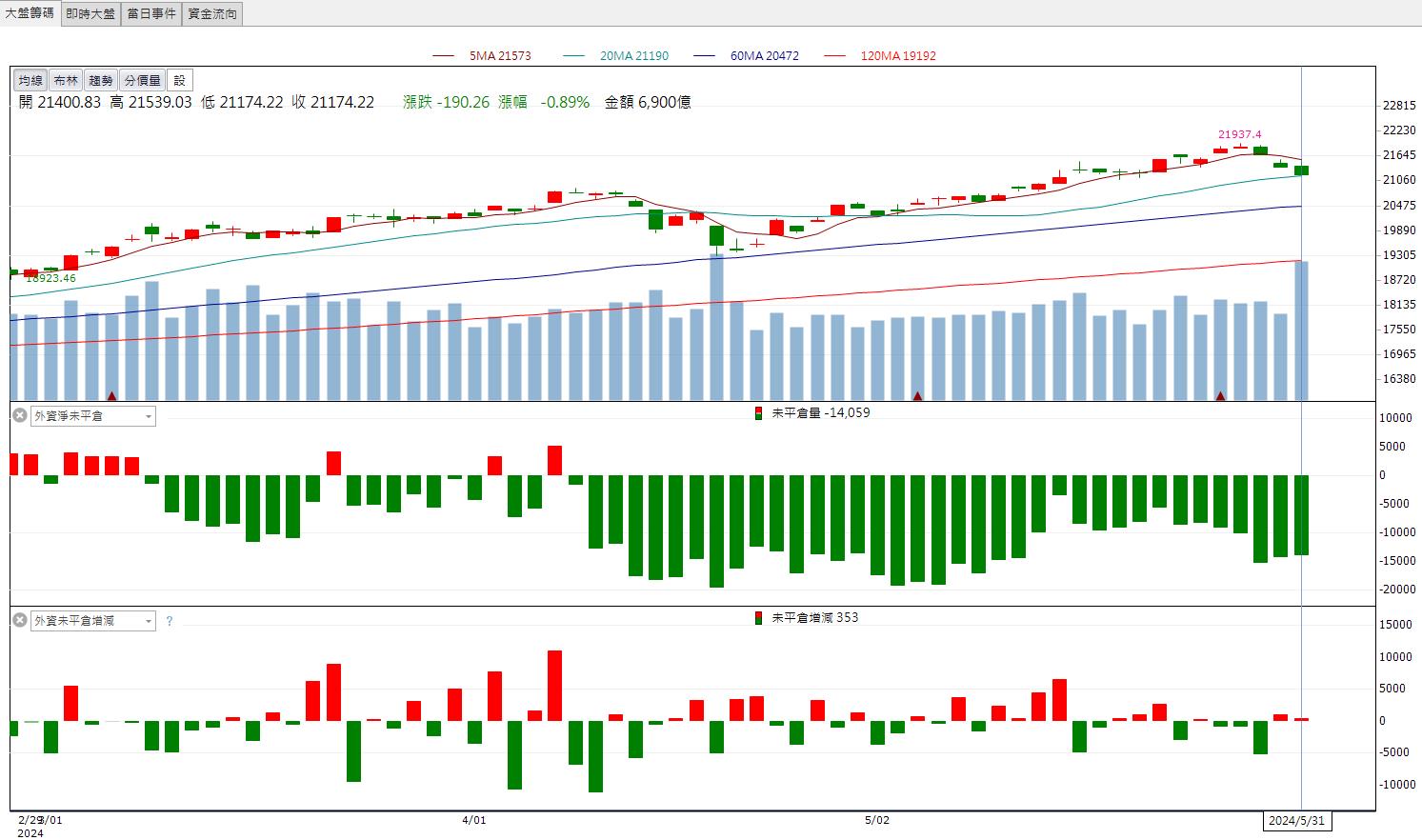
Task: Click the 4/01 date axis label
Action: 473,819
